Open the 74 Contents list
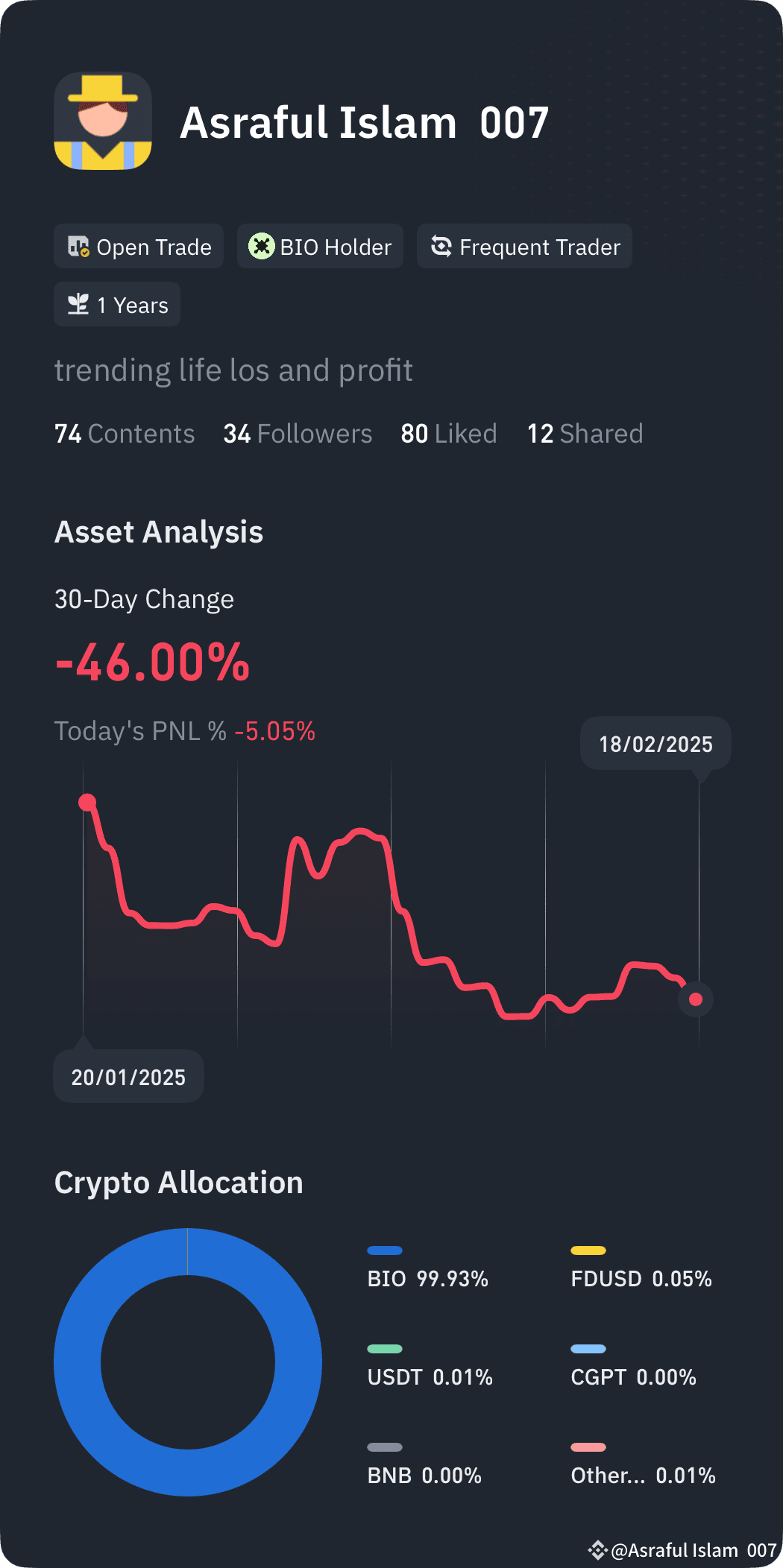The height and width of the screenshot is (1568, 783). point(125,434)
